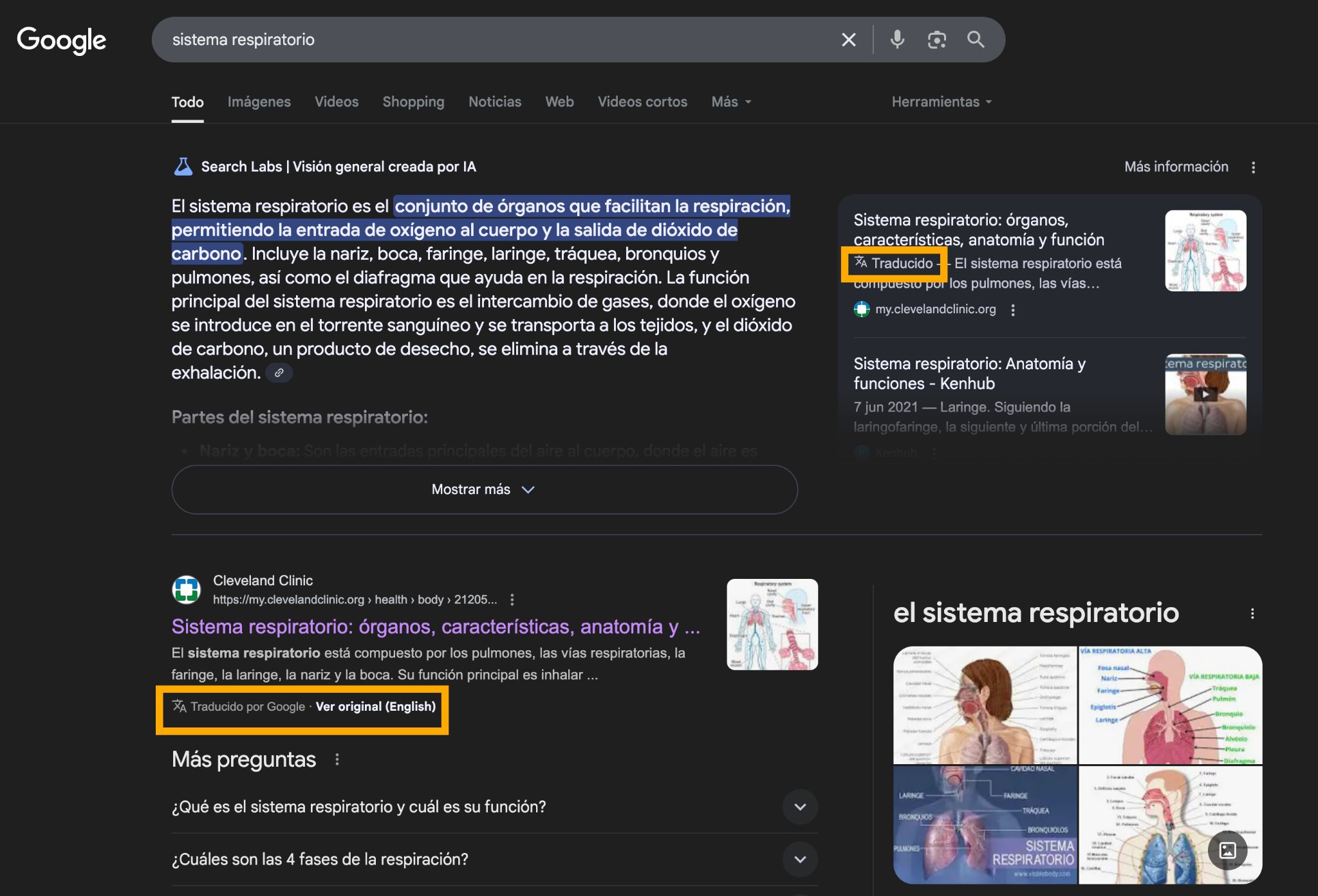This screenshot has height=896, width=1318.
Task: Open the Más tab dropdown
Action: (x=731, y=102)
